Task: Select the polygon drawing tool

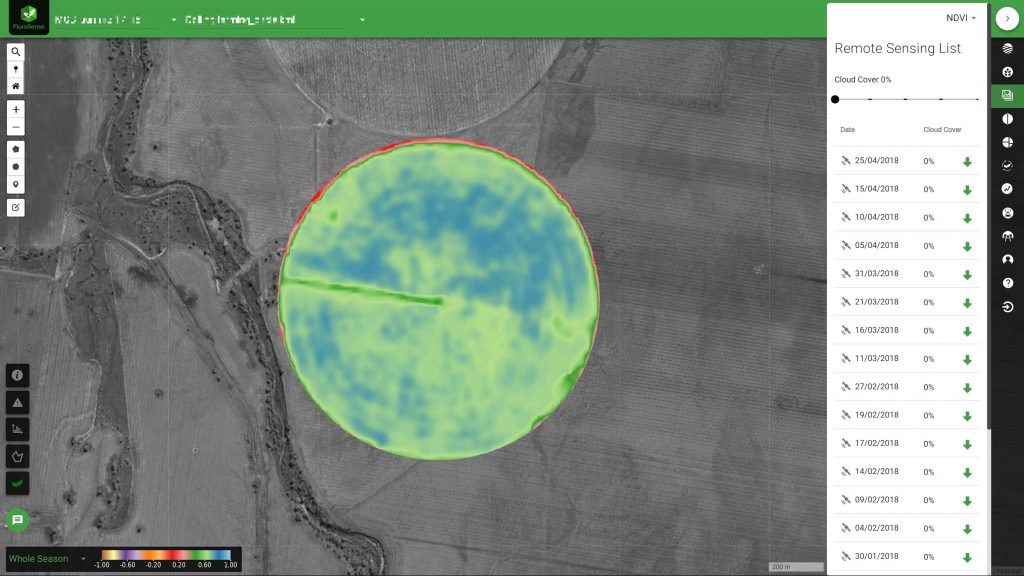Action: (16, 149)
